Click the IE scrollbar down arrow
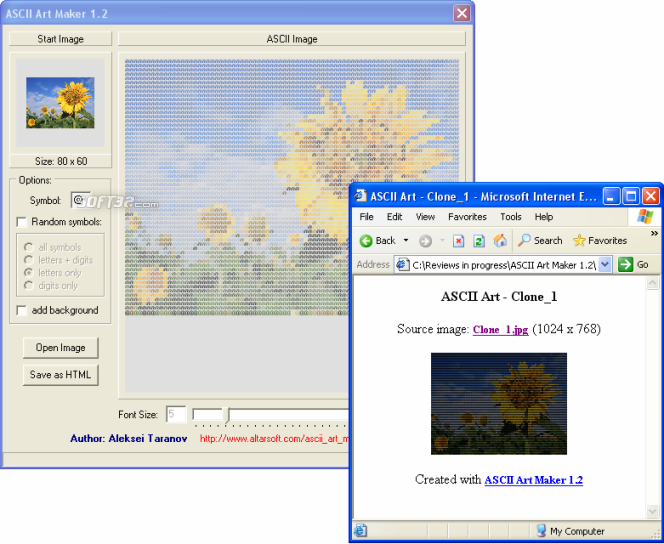Screen dimensions: 664x544 coord(653,511)
